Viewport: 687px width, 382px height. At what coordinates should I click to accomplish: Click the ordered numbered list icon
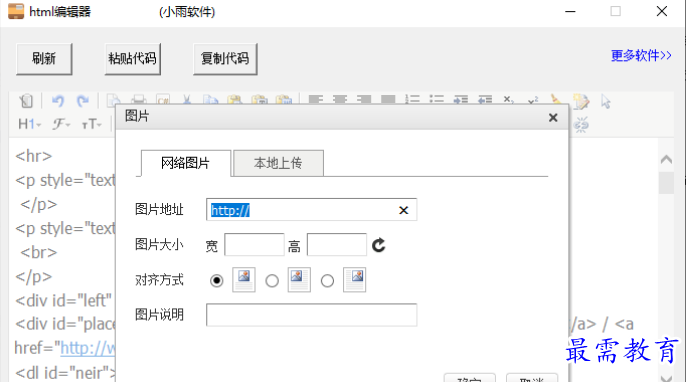(x=412, y=99)
